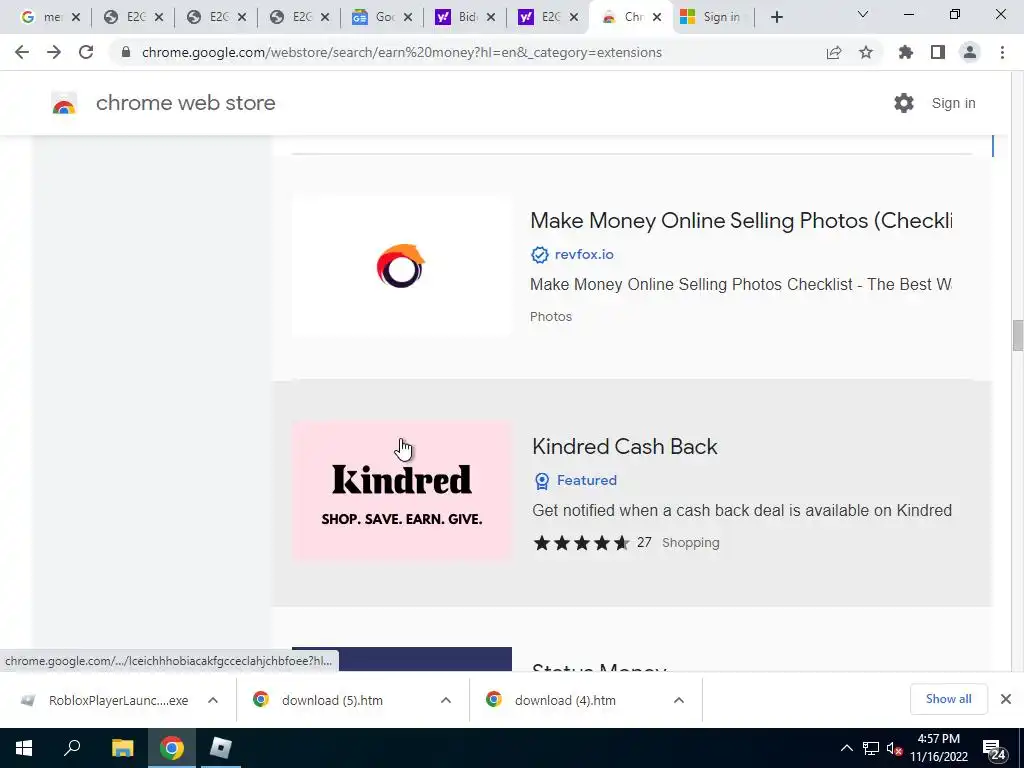Viewport: 1024px width, 768px height.
Task: Click the address bar URL
Action: [x=402, y=52]
